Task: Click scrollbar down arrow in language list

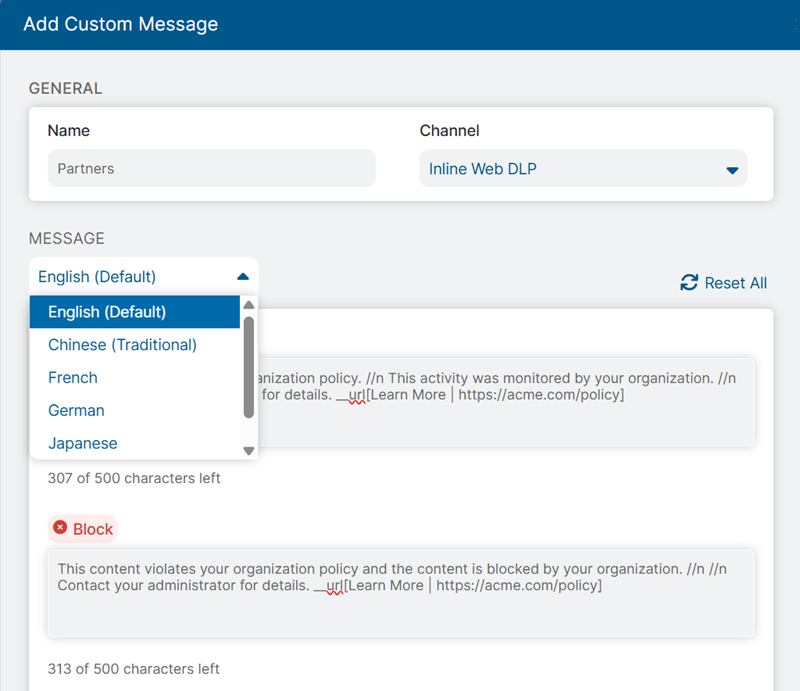Action: (x=249, y=451)
